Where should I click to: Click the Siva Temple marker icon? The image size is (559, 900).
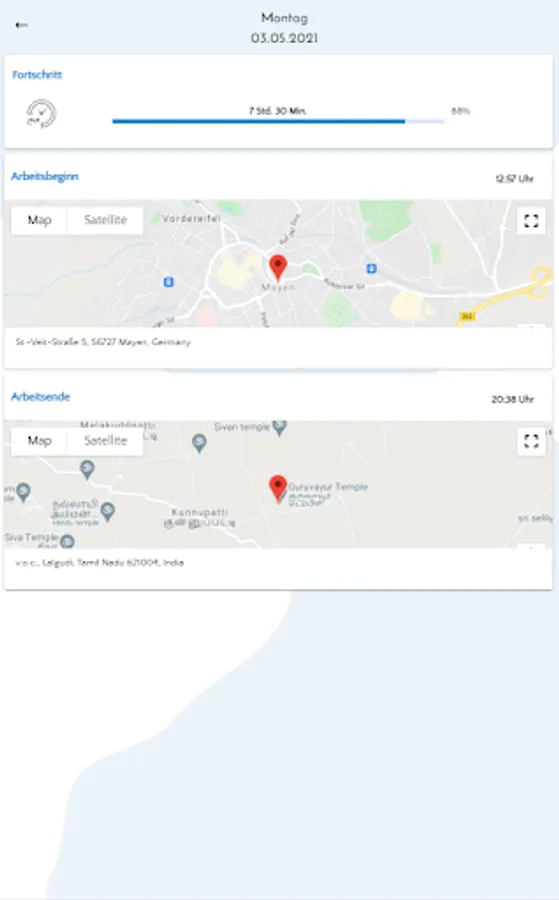(68, 541)
